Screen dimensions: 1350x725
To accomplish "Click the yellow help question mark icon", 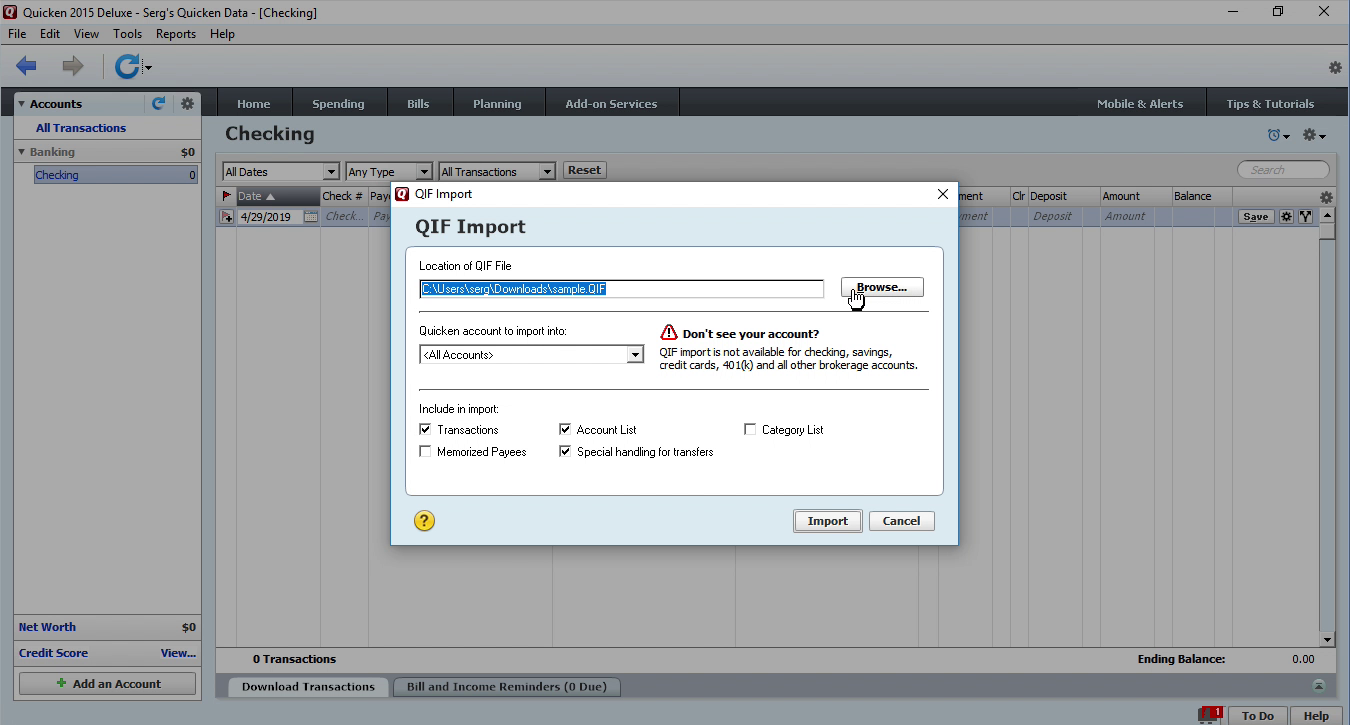I will point(424,520).
